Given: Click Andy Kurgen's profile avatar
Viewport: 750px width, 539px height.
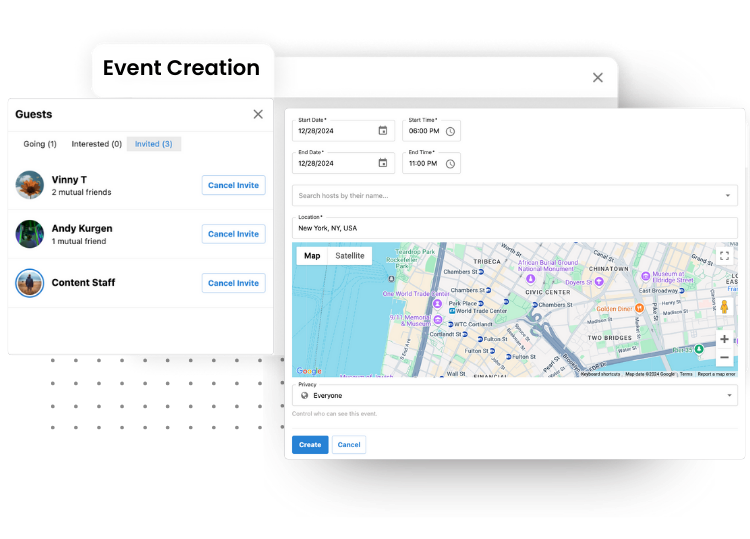Looking at the screenshot, I should [30, 234].
